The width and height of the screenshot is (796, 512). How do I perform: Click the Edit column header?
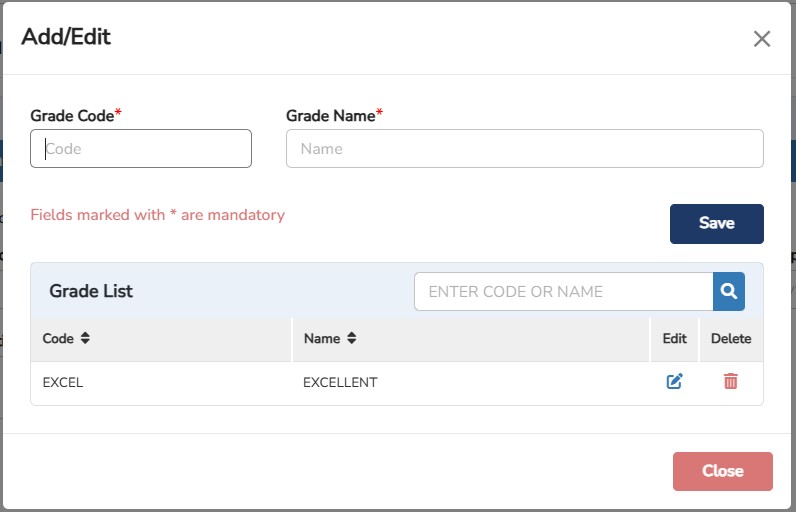tap(675, 339)
